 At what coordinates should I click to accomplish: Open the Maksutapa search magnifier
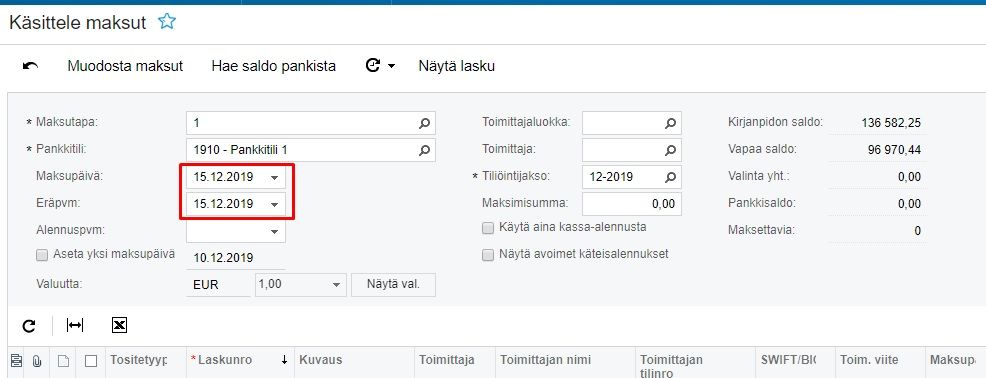(424, 124)
